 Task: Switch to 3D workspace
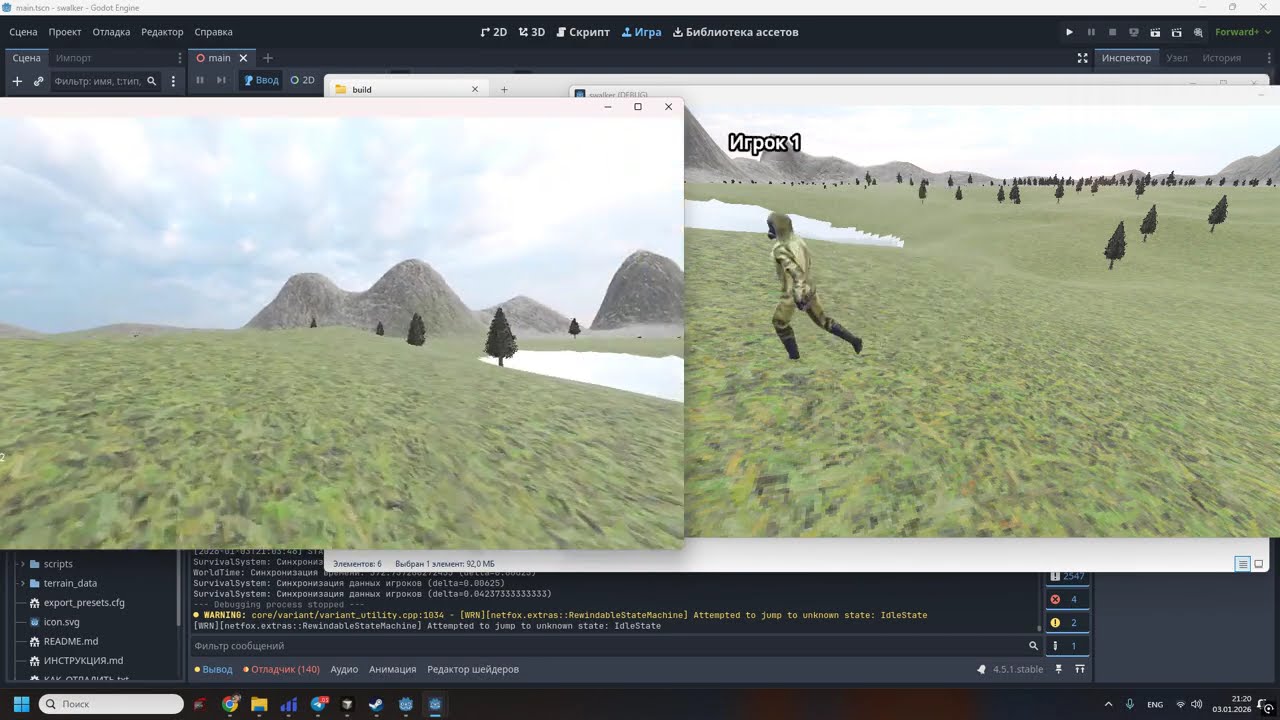tap(532, 32)
